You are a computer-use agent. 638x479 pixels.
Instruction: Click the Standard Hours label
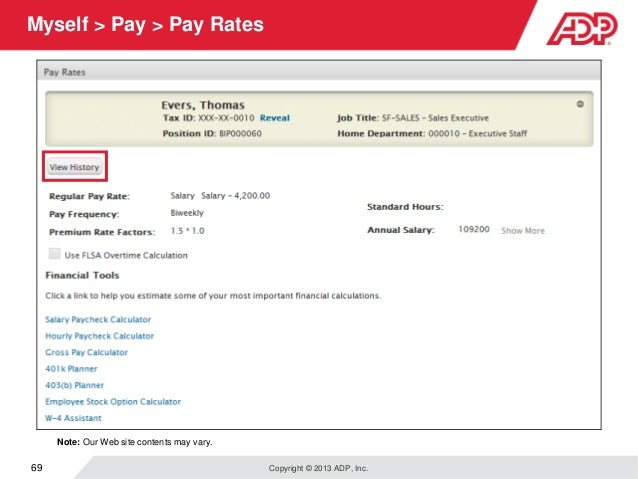tap(405, 207)
